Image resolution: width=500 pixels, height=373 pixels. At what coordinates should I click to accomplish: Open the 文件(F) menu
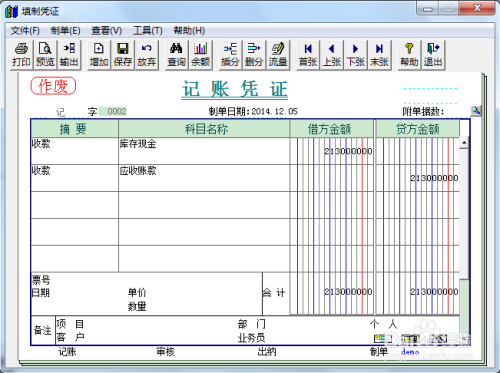[x=25, y=31]
